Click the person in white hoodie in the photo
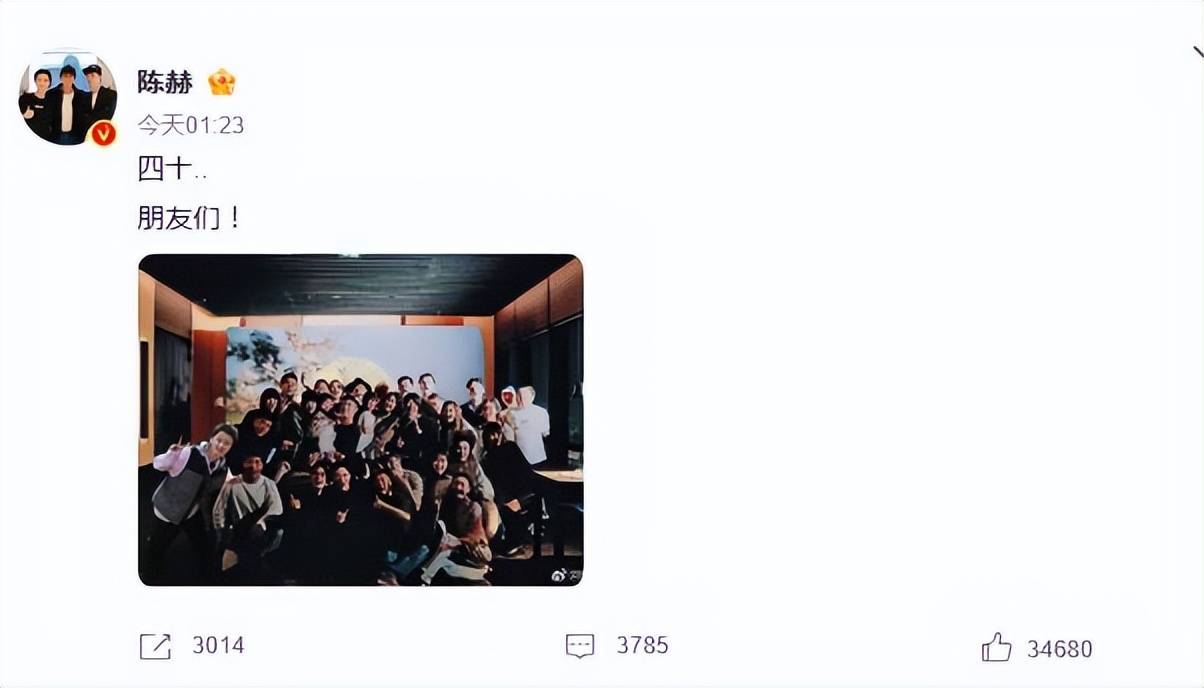This screenshot has width=1204, height=688. click(525, 425)
